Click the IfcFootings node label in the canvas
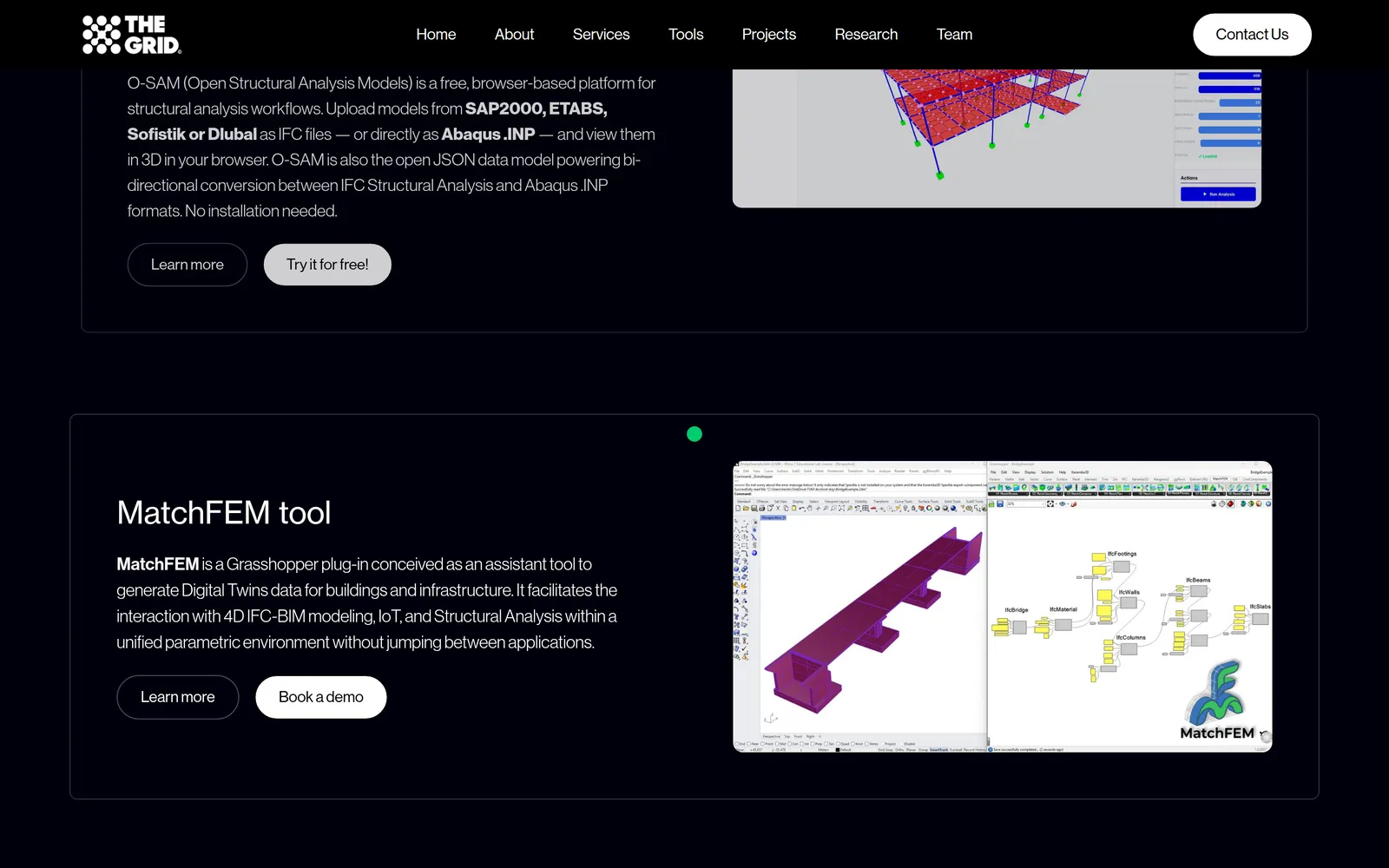Screen dimensions: 1389x868 tap(1122, 554)
